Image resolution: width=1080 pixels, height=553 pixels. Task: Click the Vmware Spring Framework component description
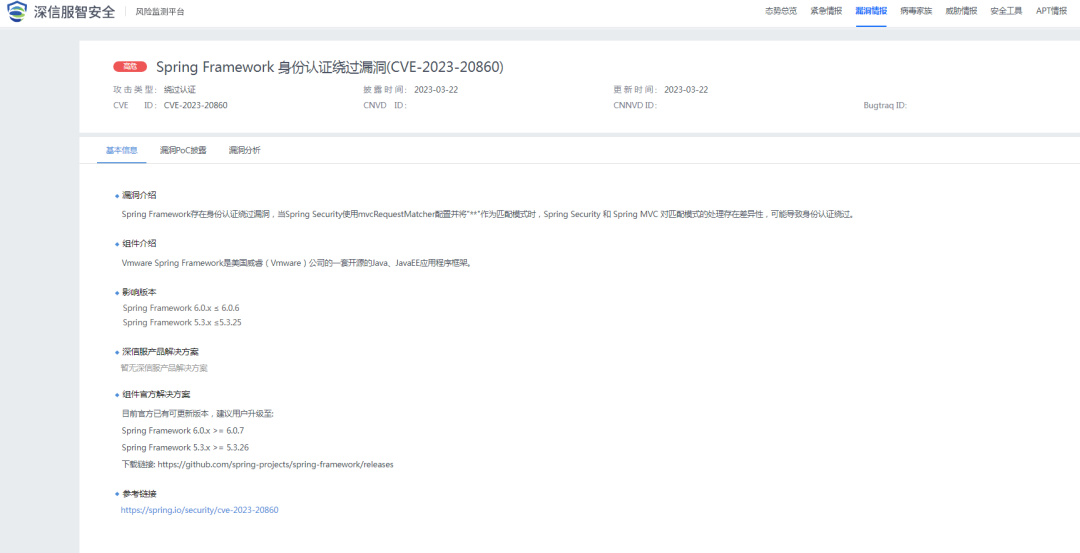(297, 263)
